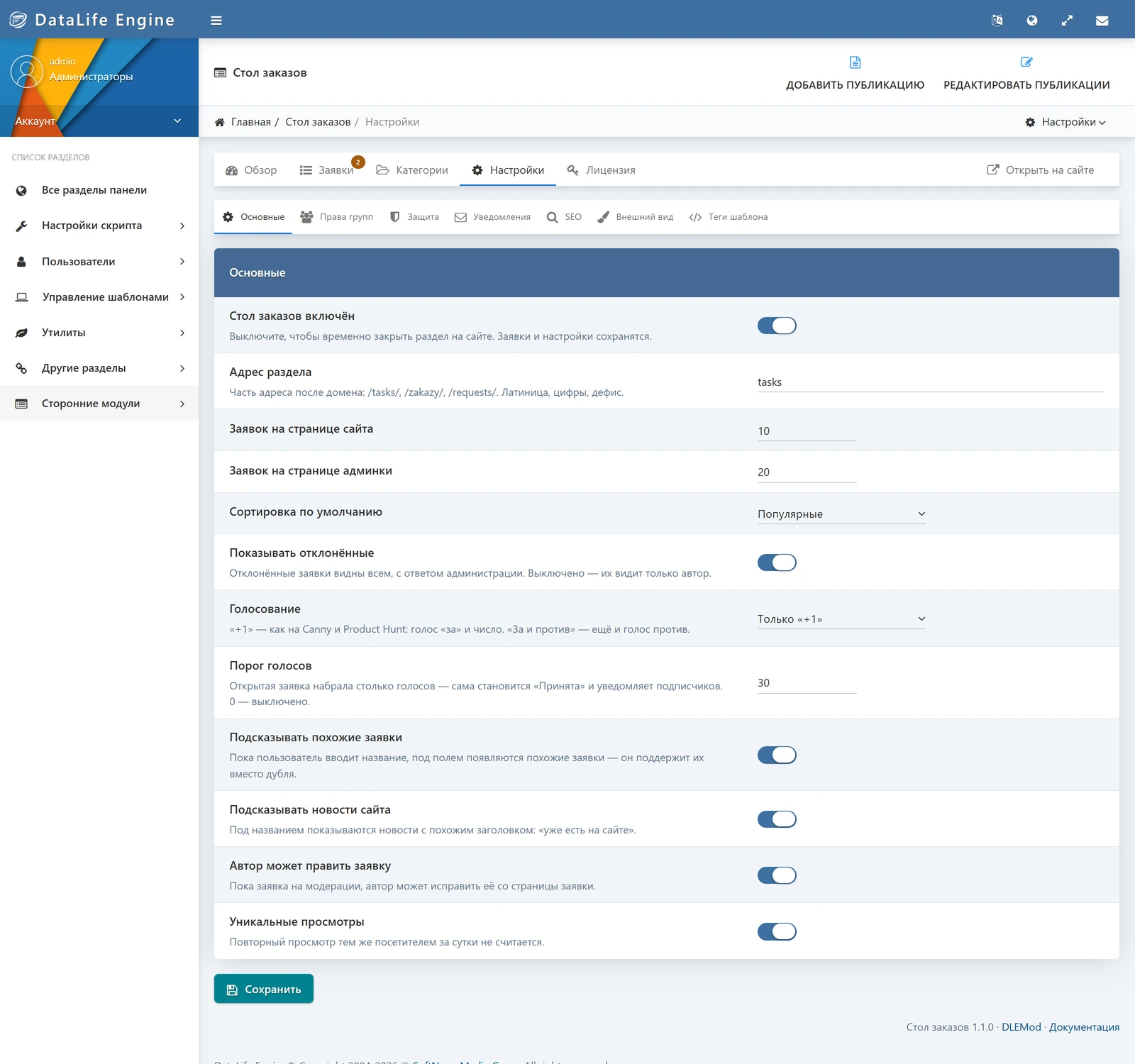
Task: Click the document icon above Добавить публикацию
Action: pyautogui.click(x=855, y=62)
